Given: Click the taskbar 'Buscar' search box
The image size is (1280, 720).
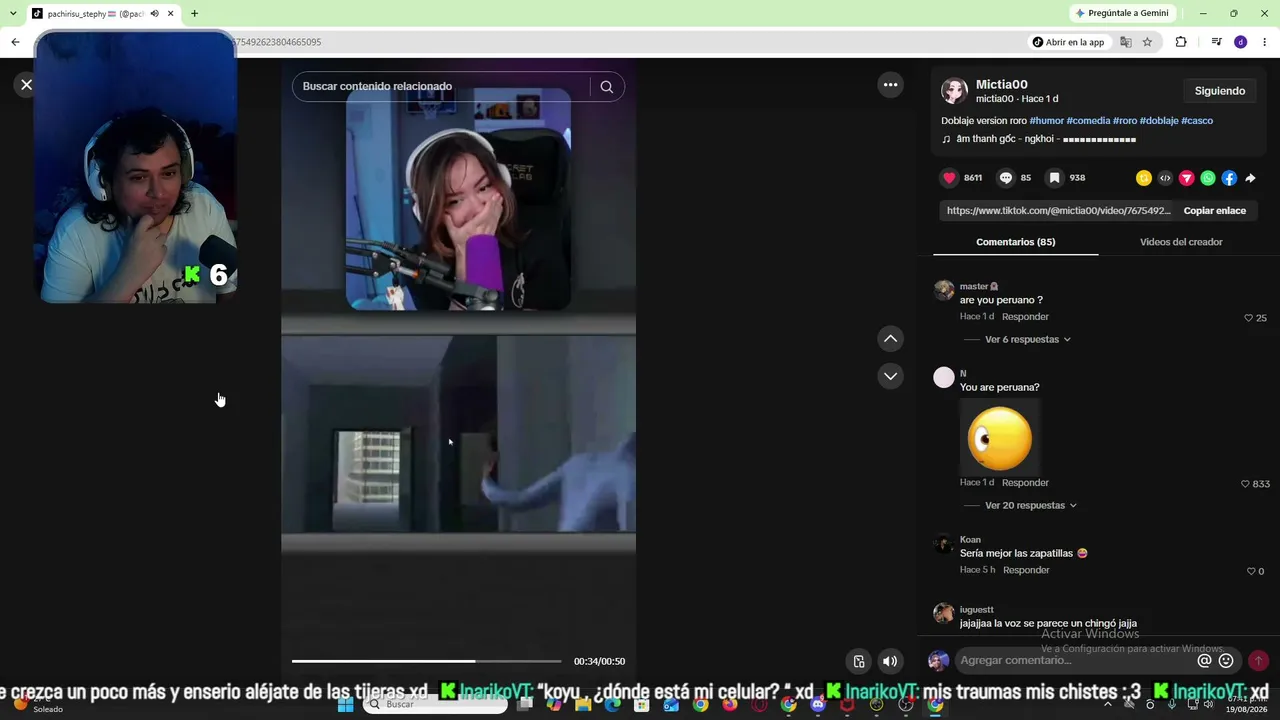Looking at the screenshot, I should (x=435, y=704).
